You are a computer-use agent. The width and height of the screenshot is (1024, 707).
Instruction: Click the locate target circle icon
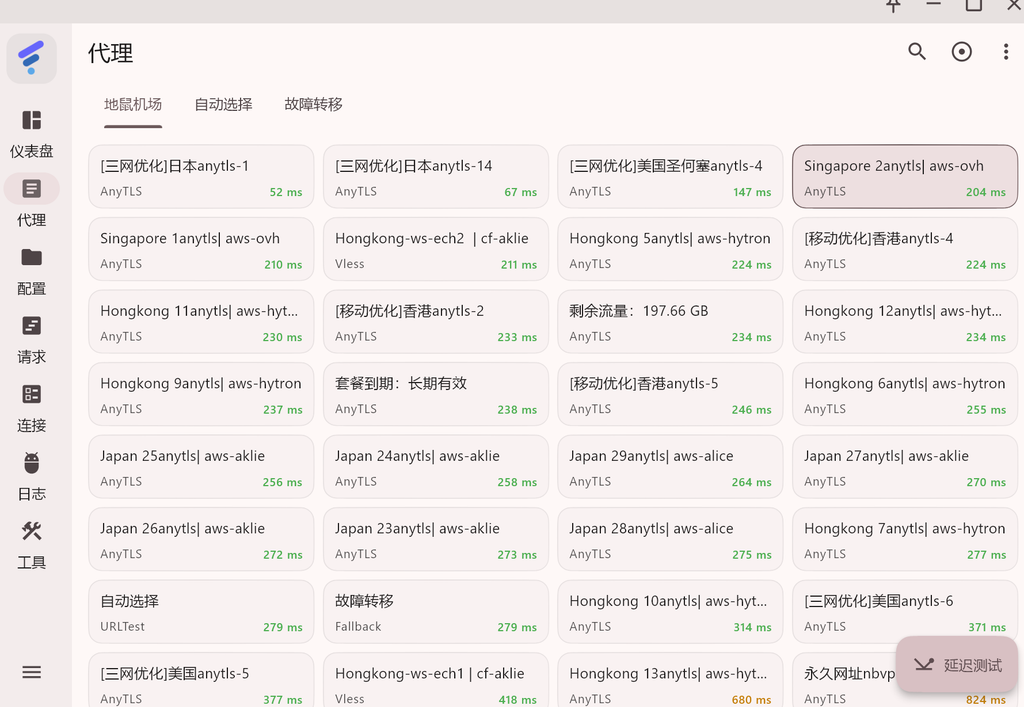961,52
